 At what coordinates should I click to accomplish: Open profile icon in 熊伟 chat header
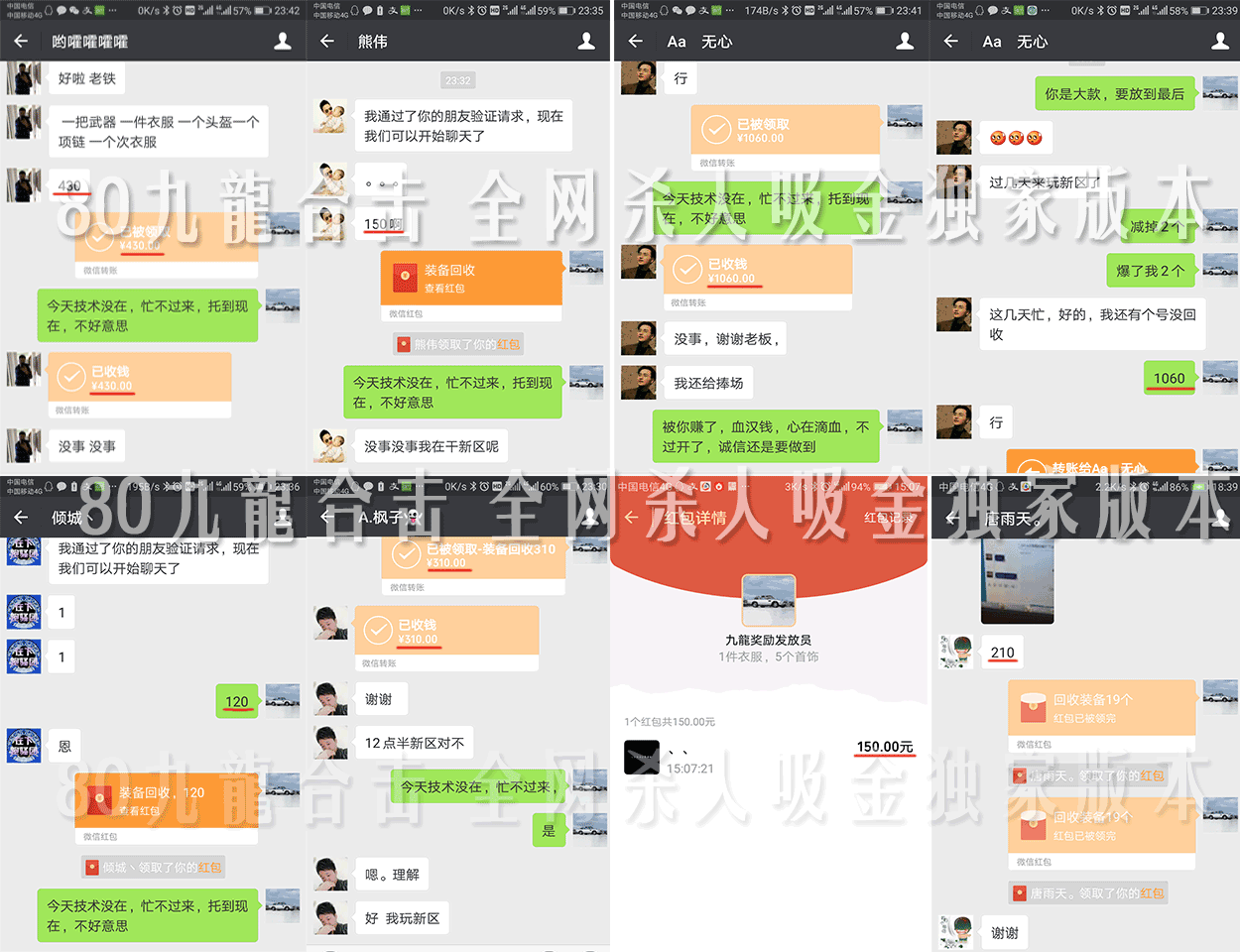coord(586,42)
